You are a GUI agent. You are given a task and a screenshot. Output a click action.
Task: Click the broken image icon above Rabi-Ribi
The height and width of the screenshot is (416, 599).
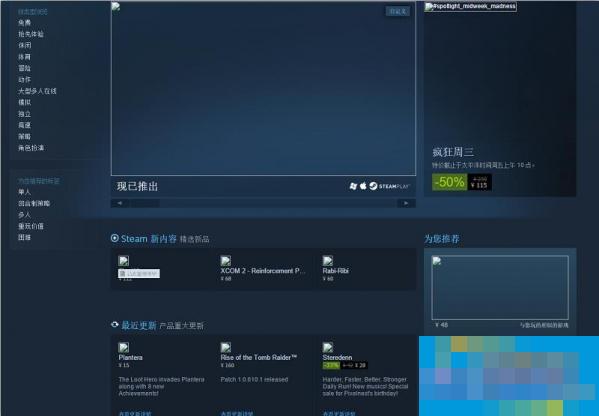pos(328,261)
